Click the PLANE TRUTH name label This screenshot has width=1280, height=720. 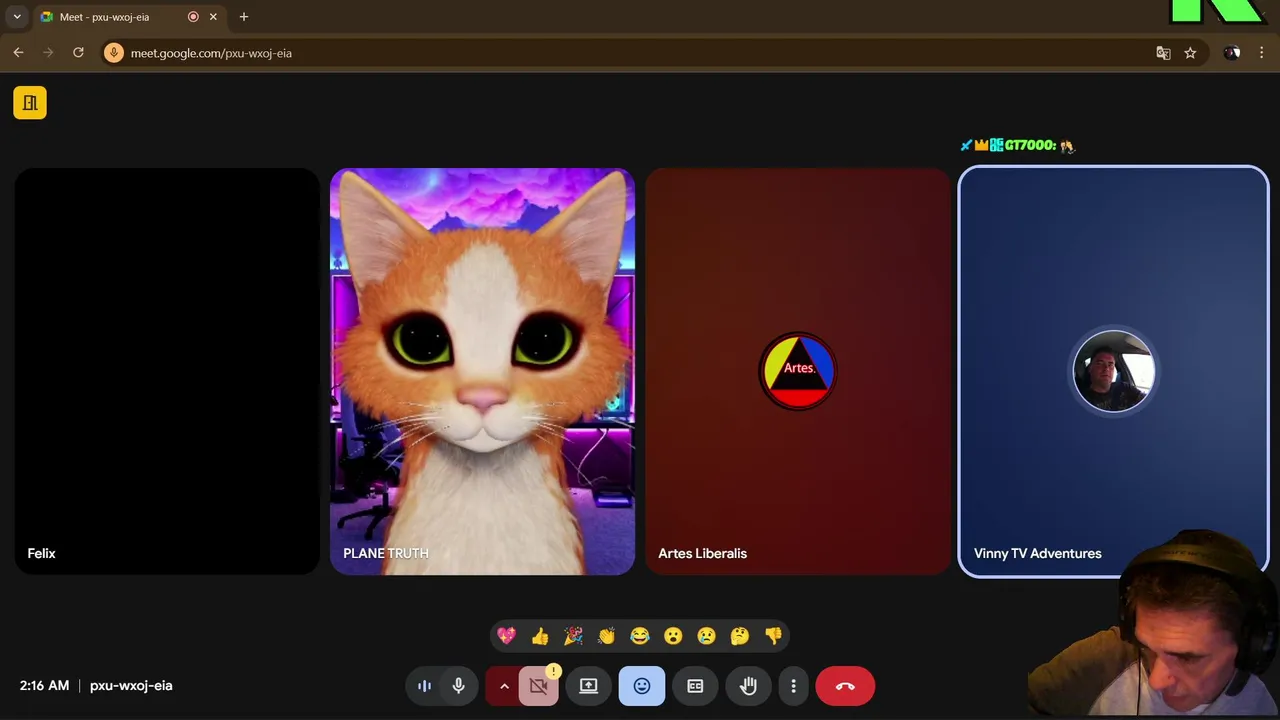click(x=386, y=553)
